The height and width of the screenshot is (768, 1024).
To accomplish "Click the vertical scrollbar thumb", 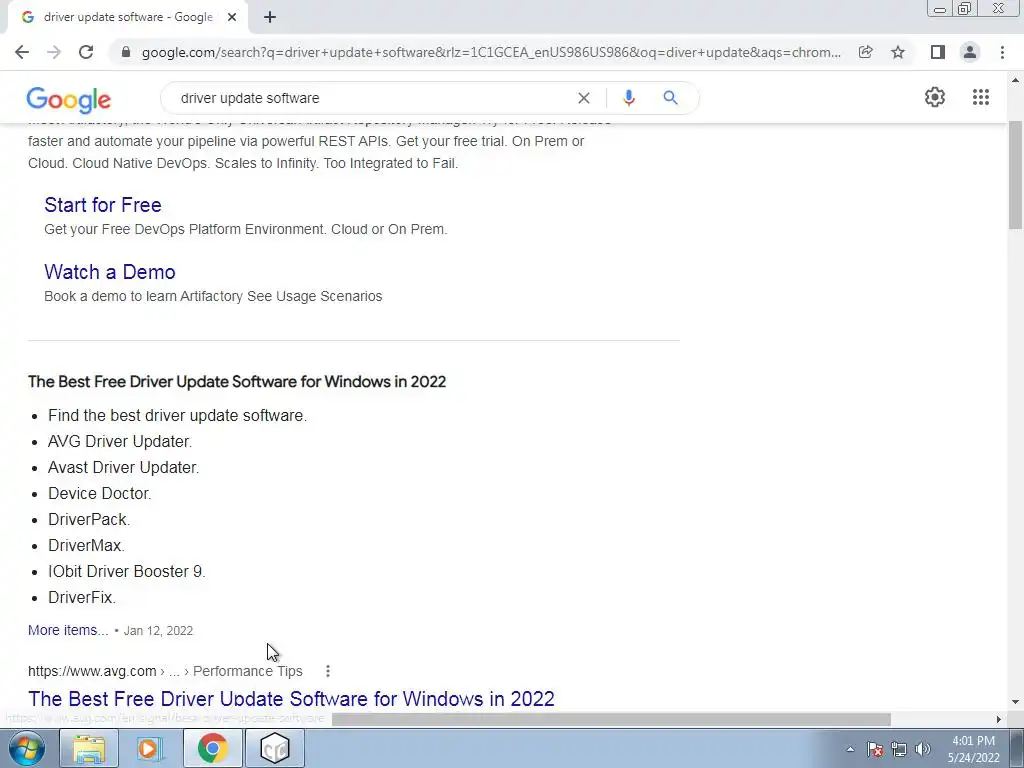I will [x=1015, y=175].
